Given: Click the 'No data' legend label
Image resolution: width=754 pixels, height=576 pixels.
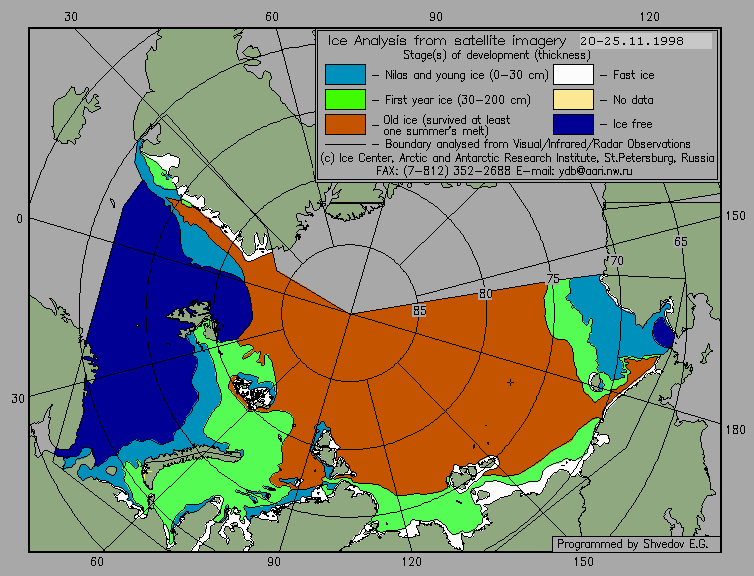Looking at the screenshot, I should 633,100.
